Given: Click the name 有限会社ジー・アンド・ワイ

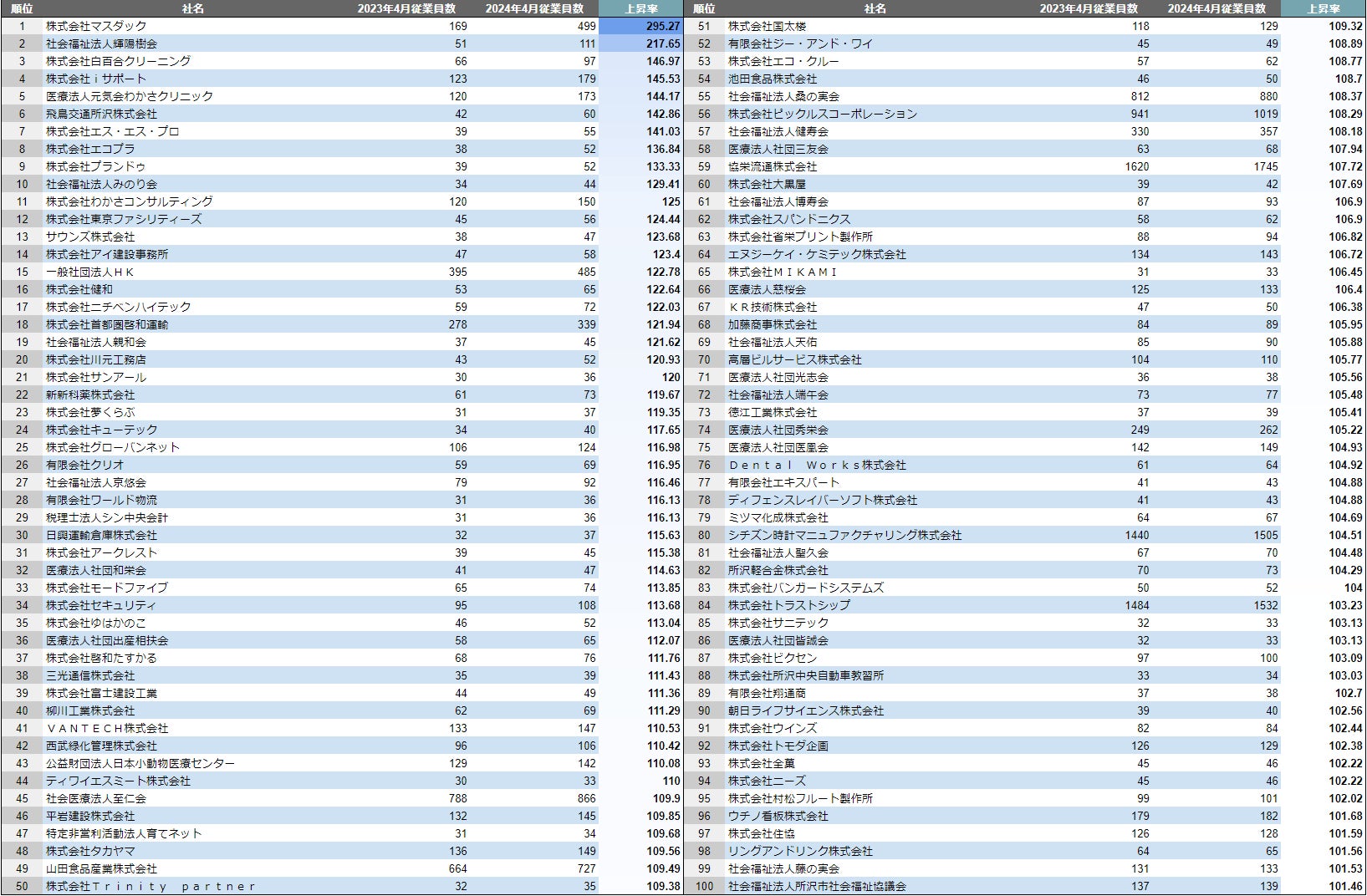Looking at the screenshot, I should [800, 43].
